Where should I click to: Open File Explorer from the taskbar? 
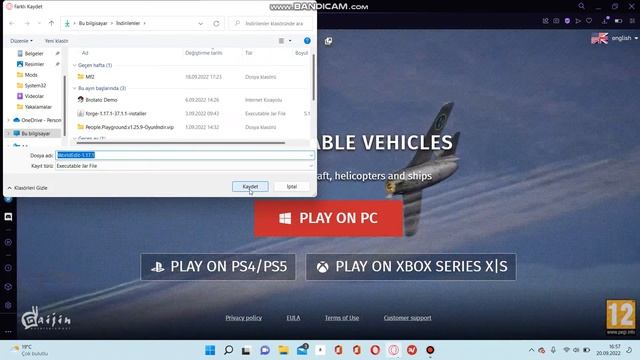[283, 350]
